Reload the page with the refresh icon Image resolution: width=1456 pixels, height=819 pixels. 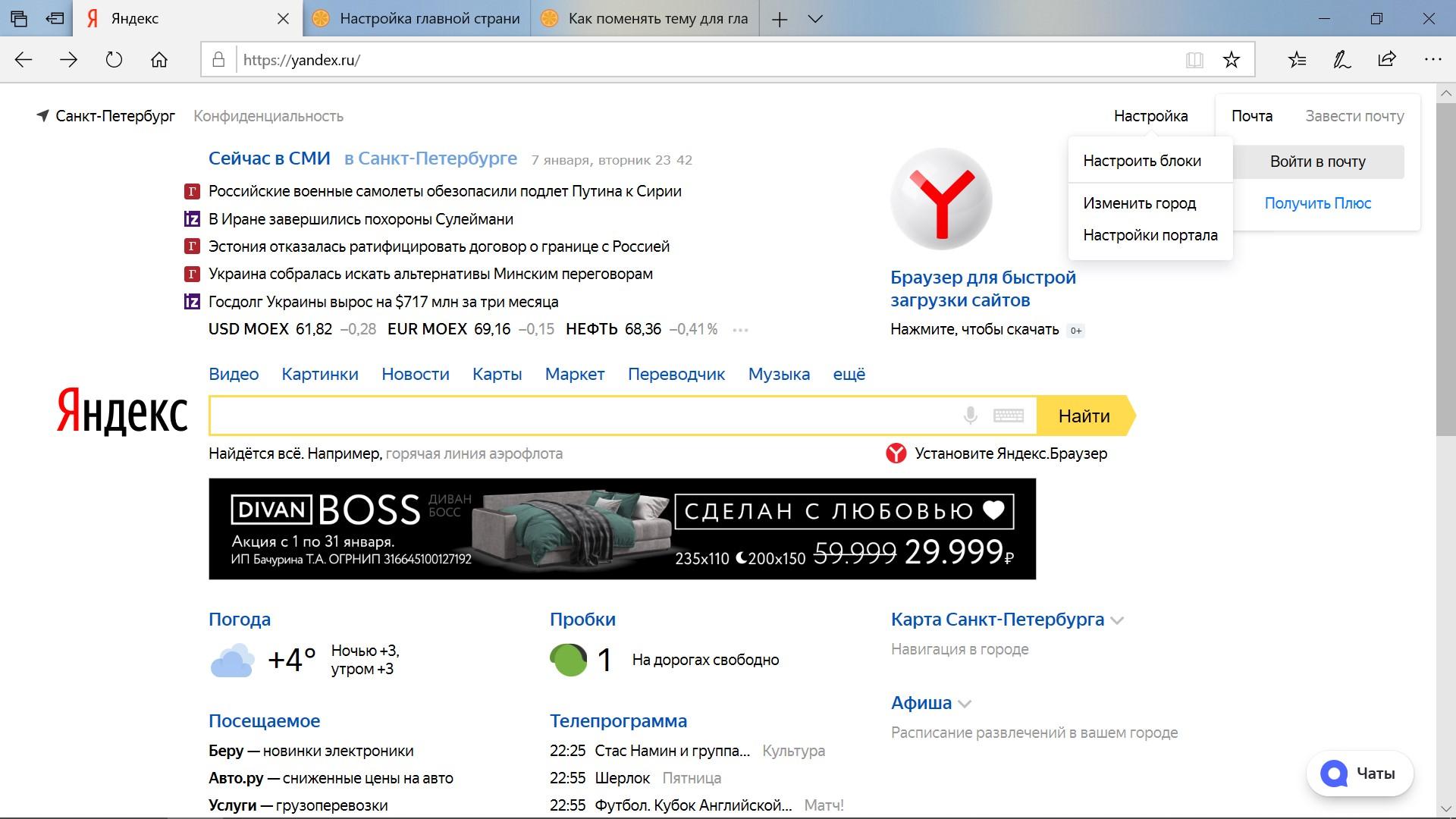coord(114,60)
